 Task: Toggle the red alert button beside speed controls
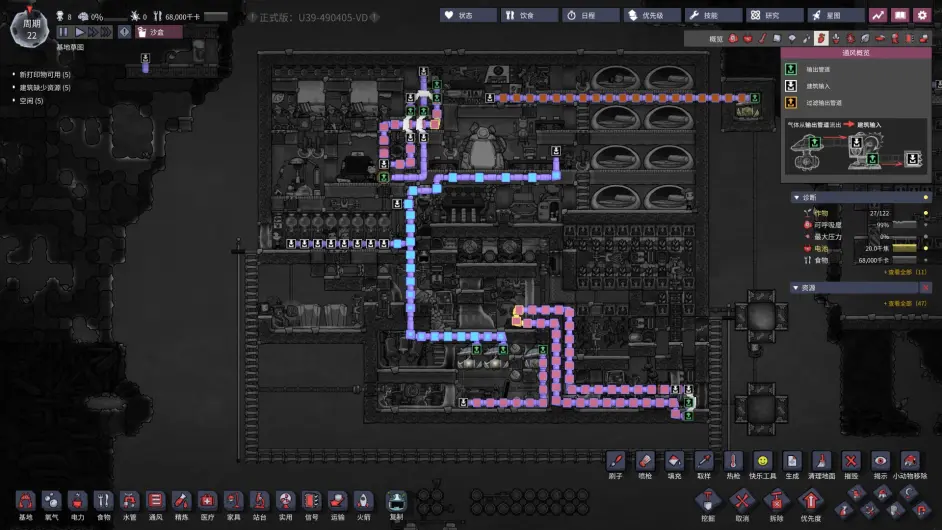coord(124,32)
